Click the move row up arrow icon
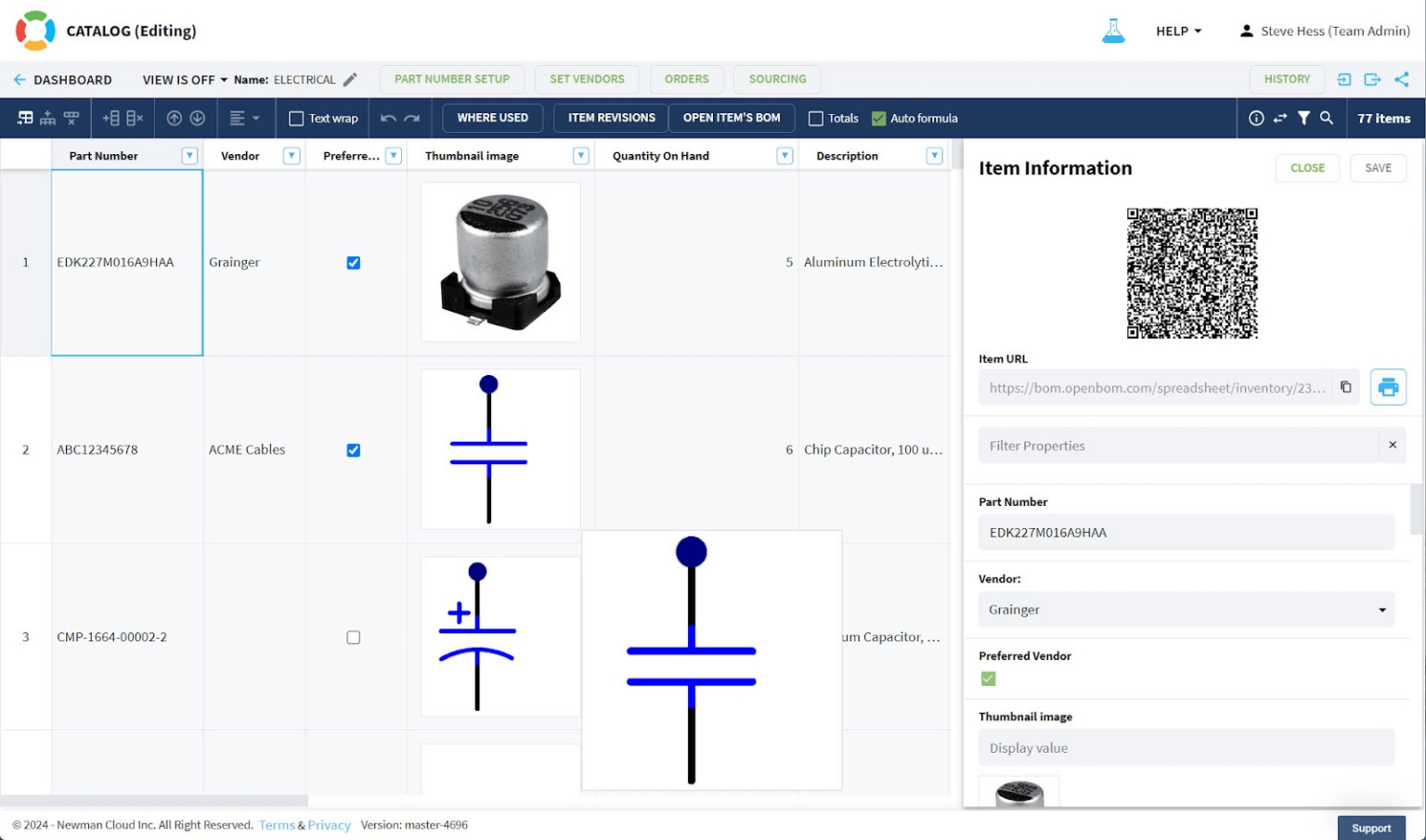Image resolution: width=1426 pixels, height=840 pixels. (x=175, y=118)
